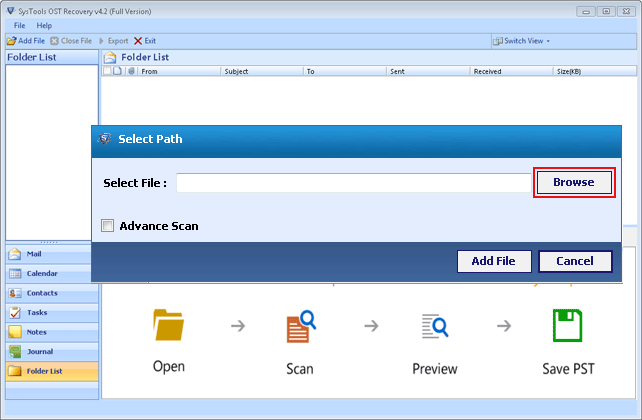Select the Journal icon in sidebar
Viewport: 642px width, 420px height.
pos(15,351)
